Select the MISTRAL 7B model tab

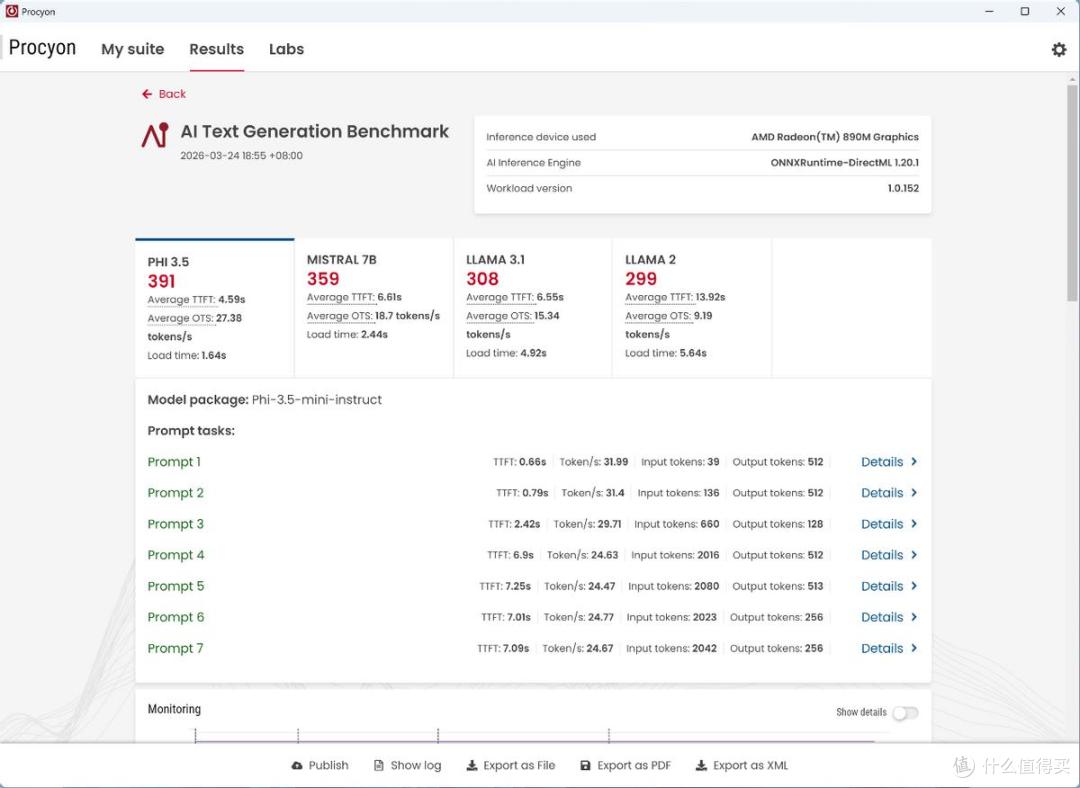pyautogui.click(x=374, y=308)
